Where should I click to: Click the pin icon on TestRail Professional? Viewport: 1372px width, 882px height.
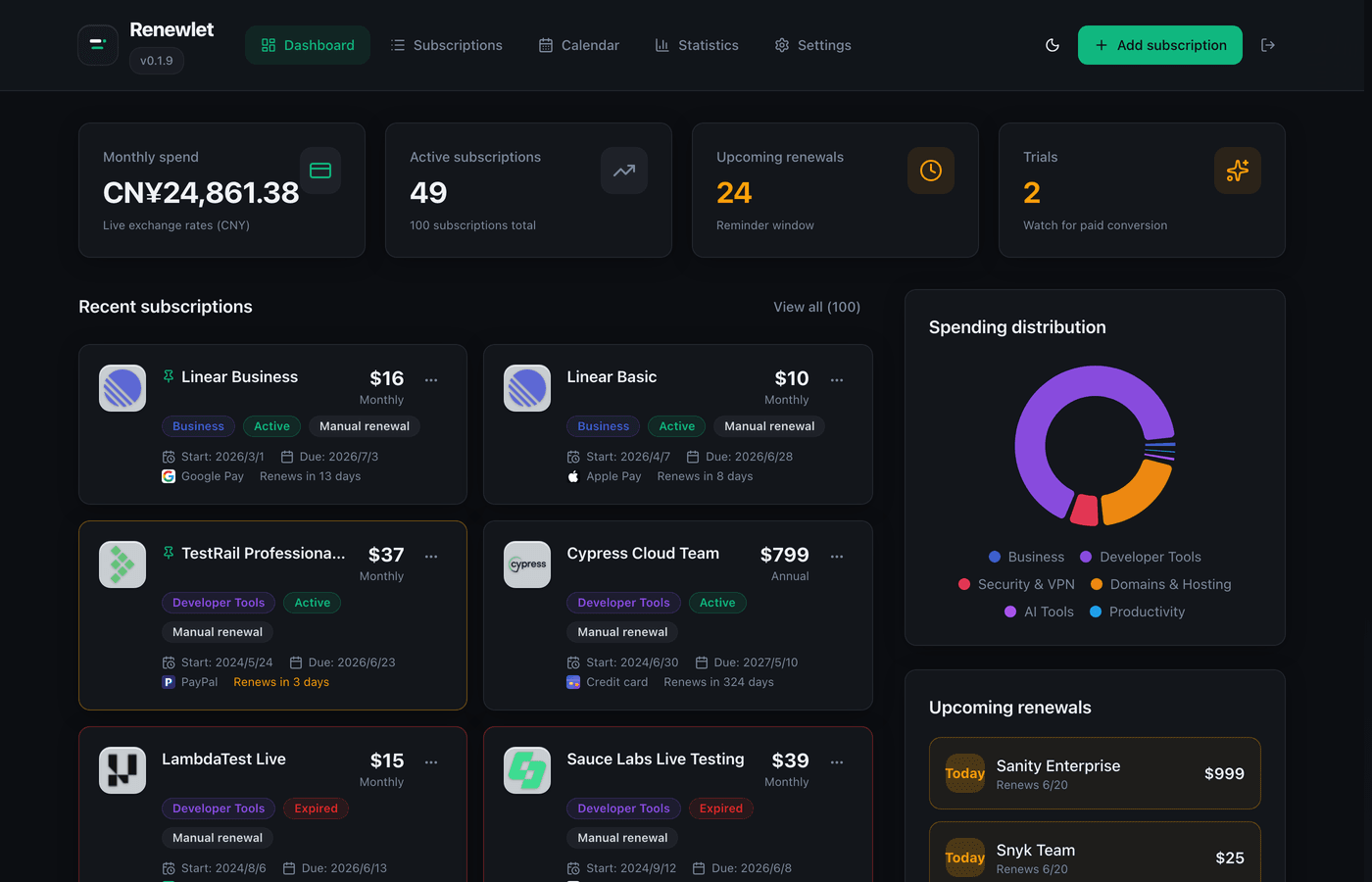[169, 553]
